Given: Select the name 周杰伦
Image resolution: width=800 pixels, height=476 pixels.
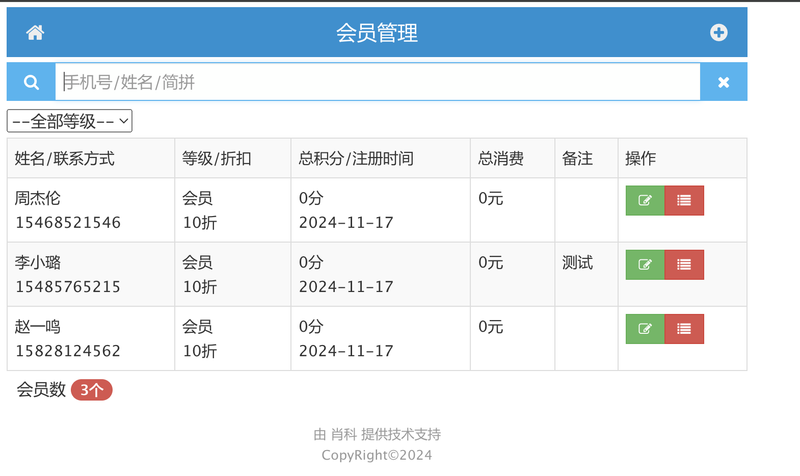Looking at the screenshot, I should tap(37, 198).
